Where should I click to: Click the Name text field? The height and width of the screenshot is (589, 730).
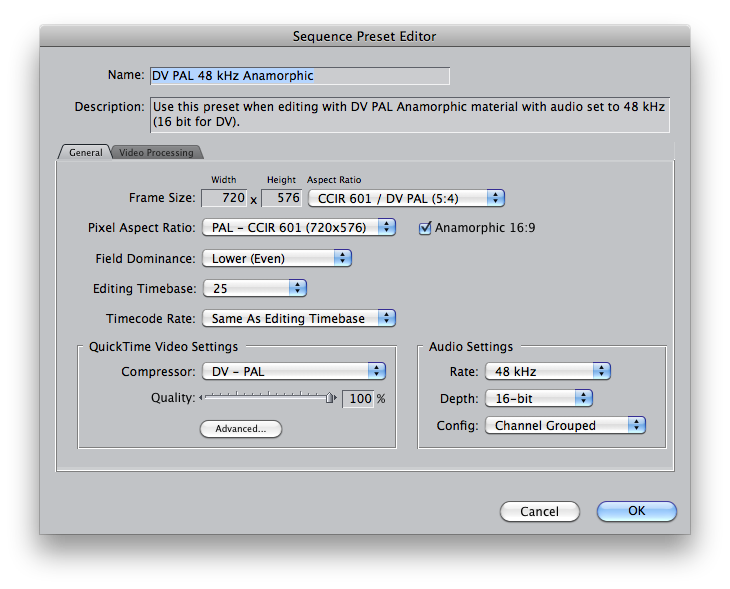(300, 76)
